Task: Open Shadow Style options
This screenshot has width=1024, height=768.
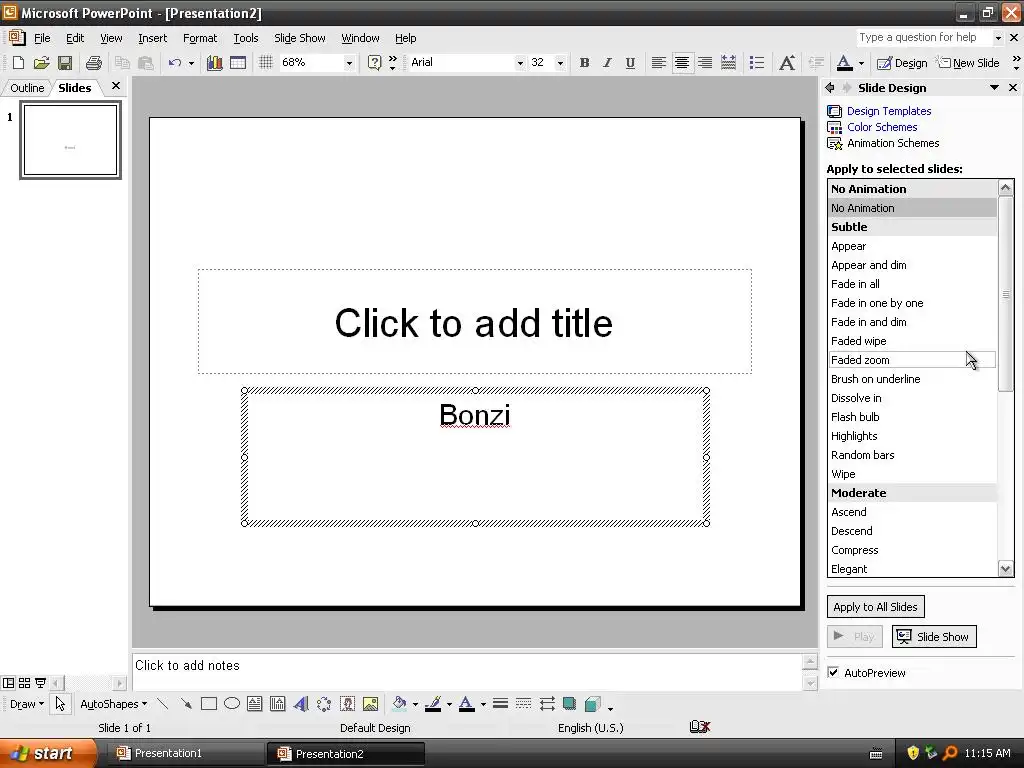Action: click(x=569, y=704)
